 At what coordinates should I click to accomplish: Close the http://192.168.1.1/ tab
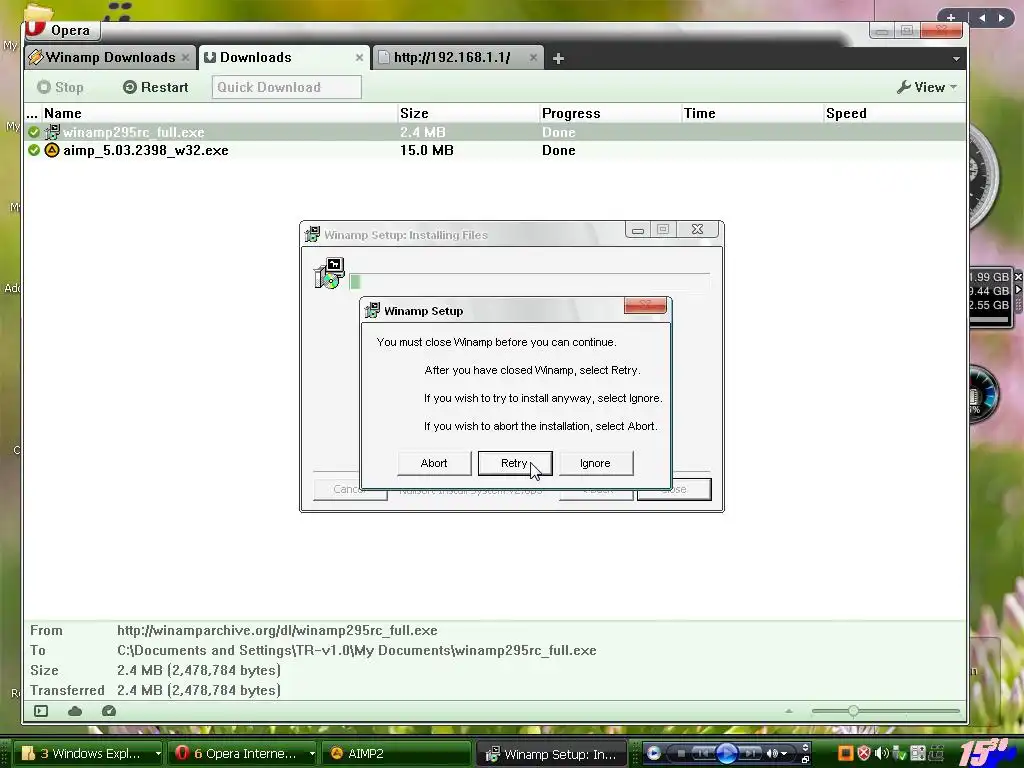point(534,58)
